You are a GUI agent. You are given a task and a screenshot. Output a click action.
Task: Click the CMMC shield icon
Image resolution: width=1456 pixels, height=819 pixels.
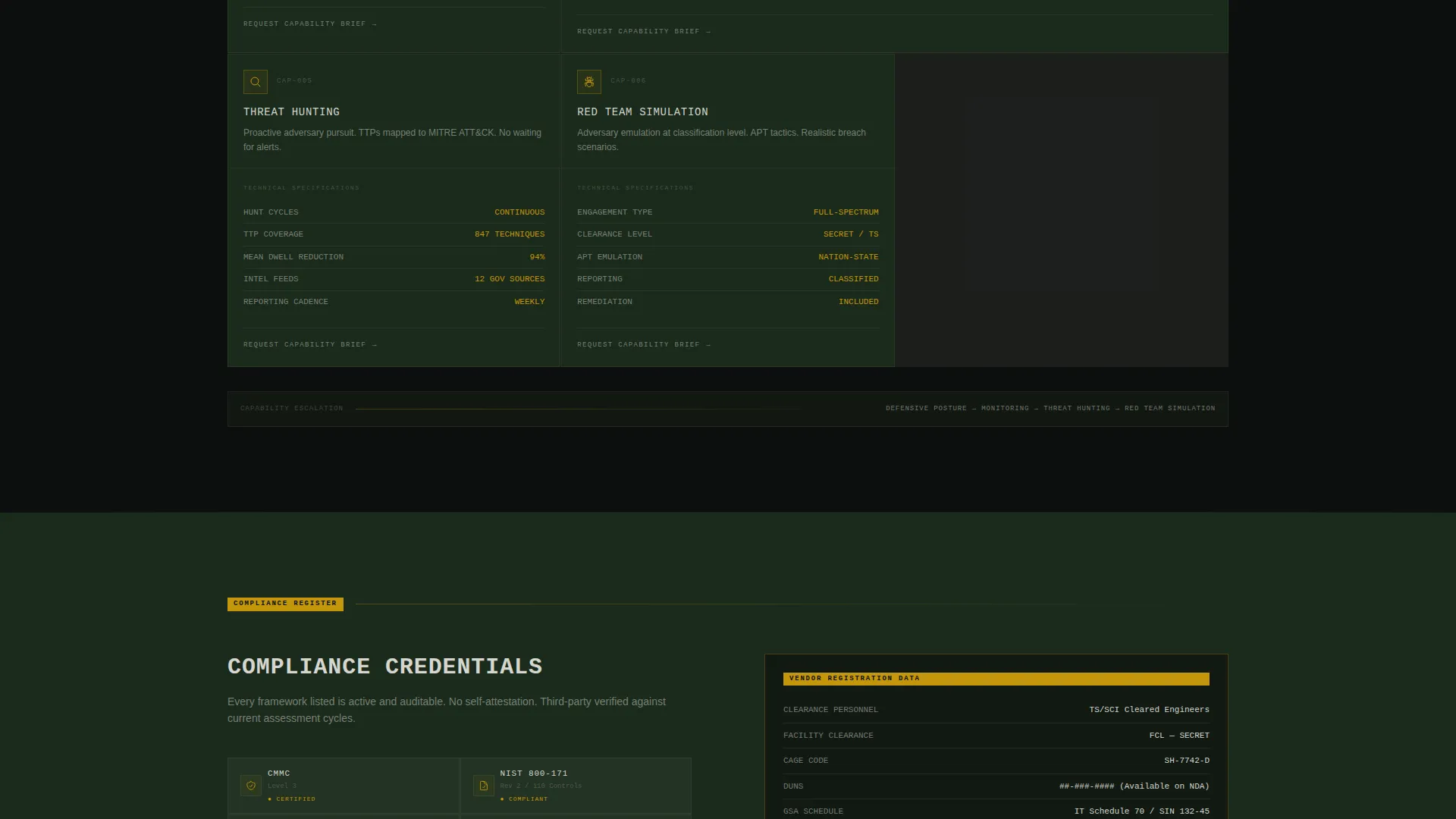(251, 786)
